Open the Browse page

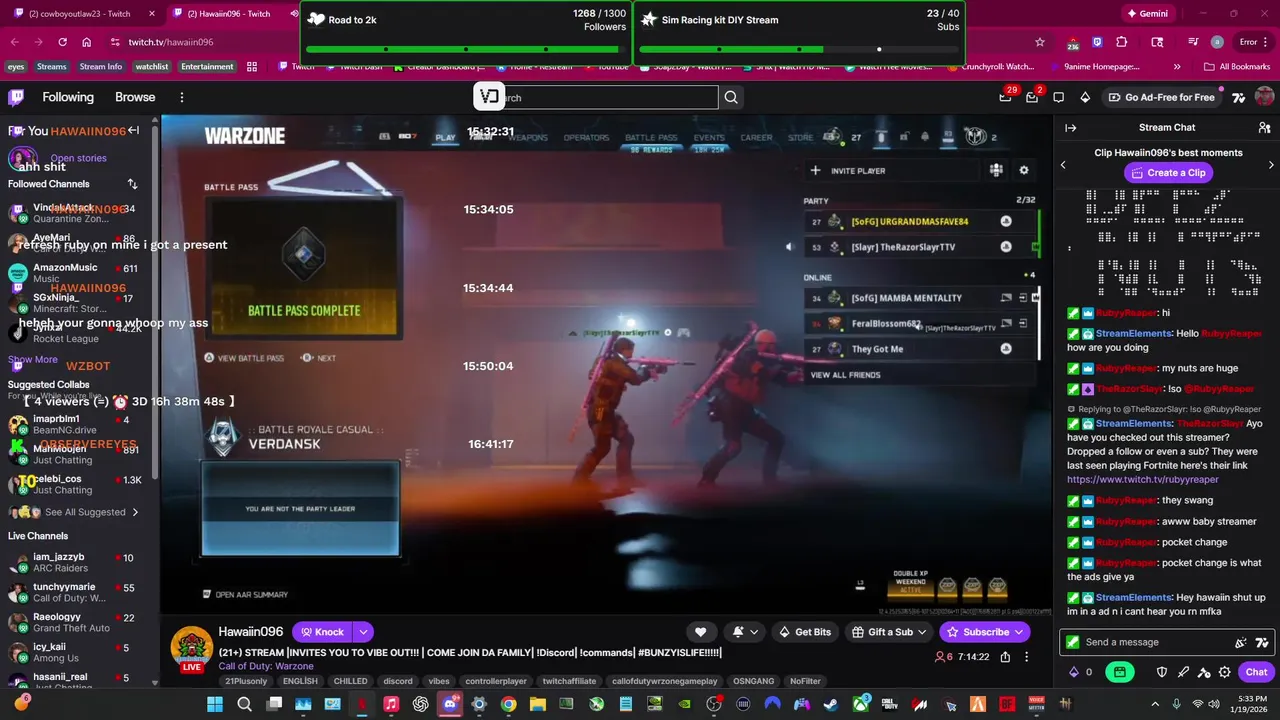[x=135, y=97]
